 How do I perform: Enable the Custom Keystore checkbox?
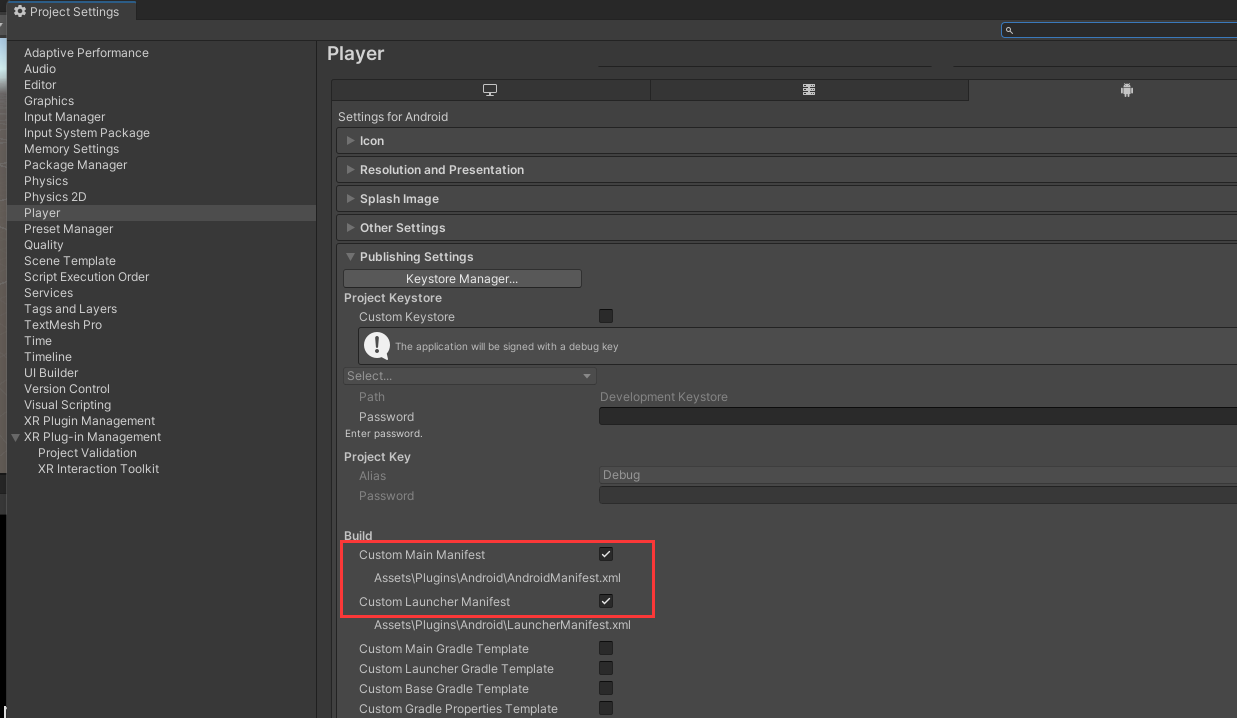pos(605,316)
